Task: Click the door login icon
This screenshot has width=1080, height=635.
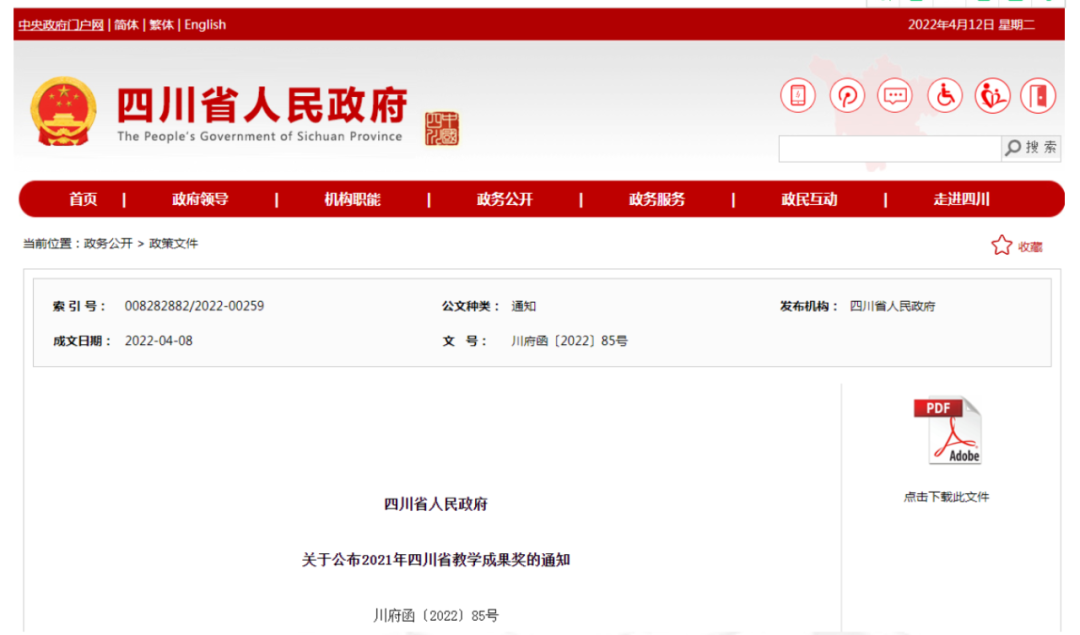Action: tap(1039, 96)
